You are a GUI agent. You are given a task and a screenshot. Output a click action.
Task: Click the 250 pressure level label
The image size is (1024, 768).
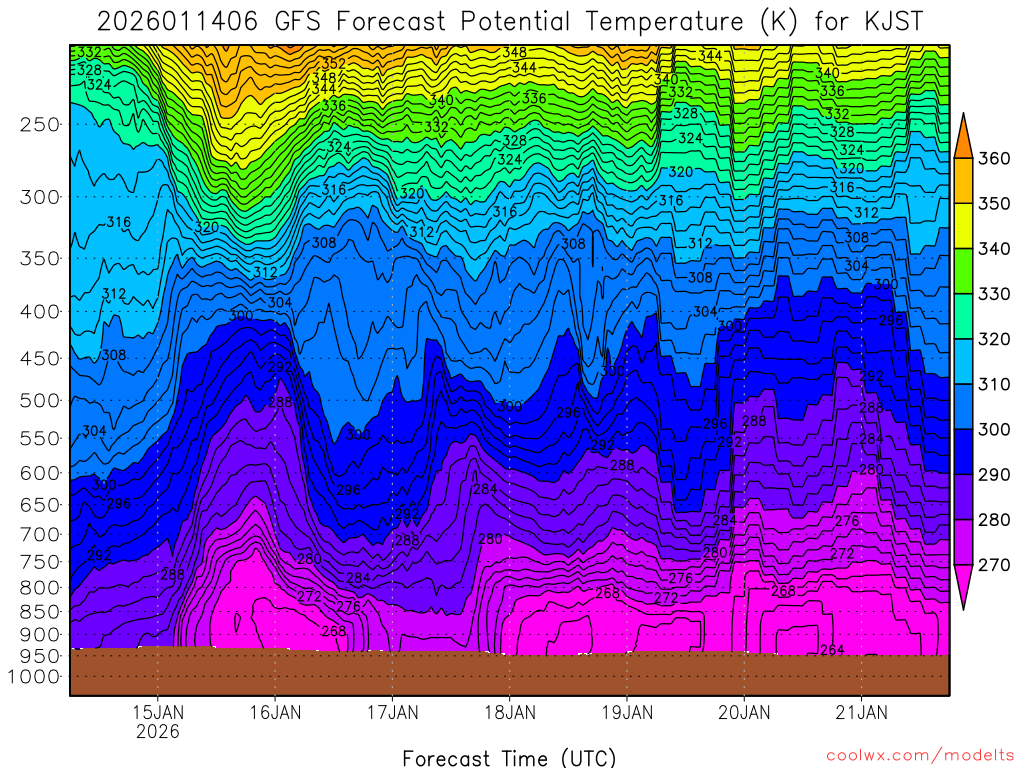[40, 124]
